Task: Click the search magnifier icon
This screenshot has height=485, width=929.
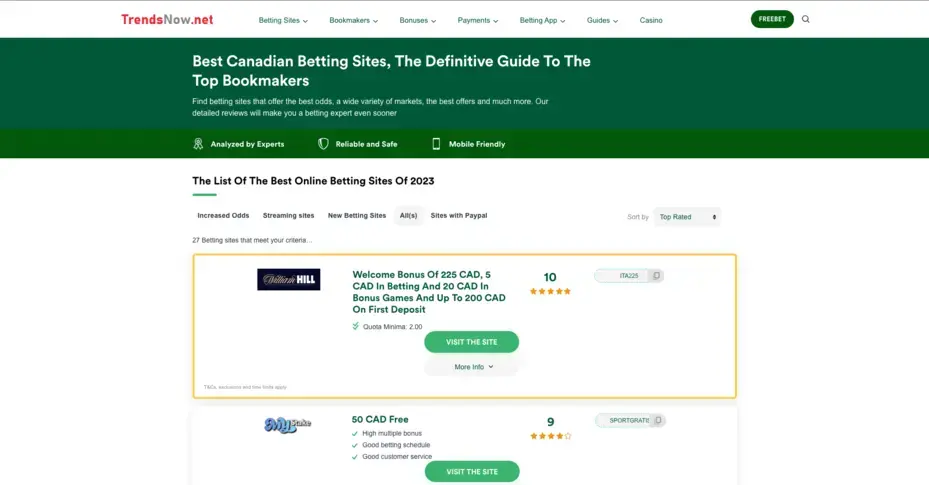Action: click(806, 19)
